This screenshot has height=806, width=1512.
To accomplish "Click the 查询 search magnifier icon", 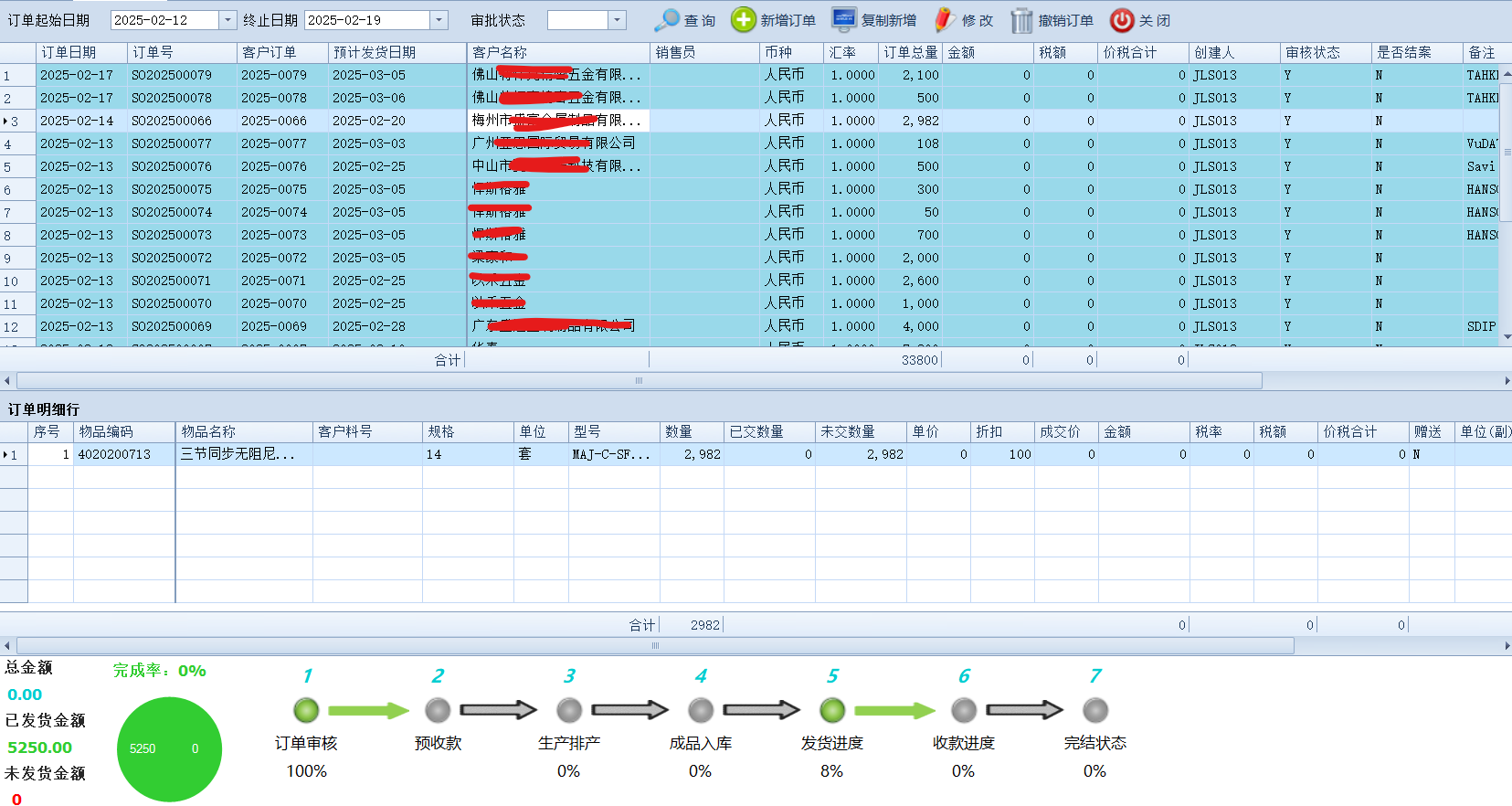I will 668,20.
